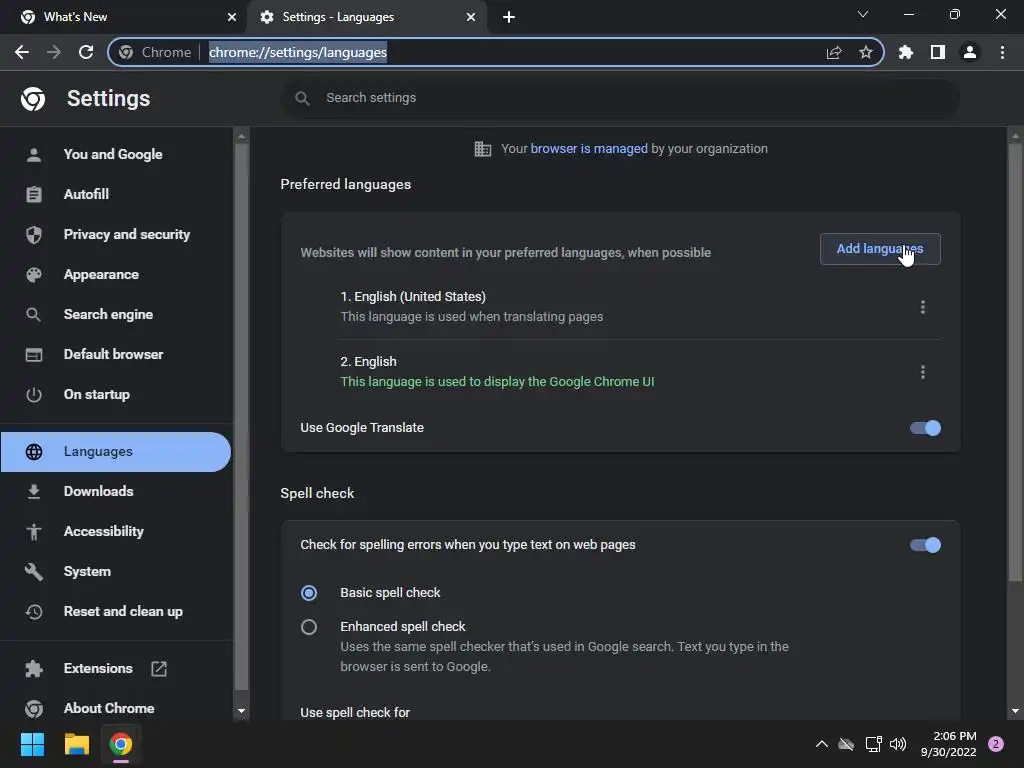Click sidebar scroll up arrow
The width and height of the screenshot is (1024, 768).
pyautogui.click(x=242, y=136)
